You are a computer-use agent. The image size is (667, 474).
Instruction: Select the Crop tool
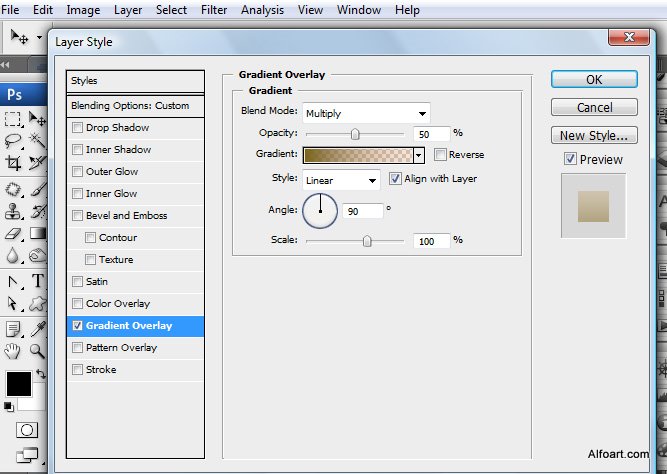pos(13,163)
